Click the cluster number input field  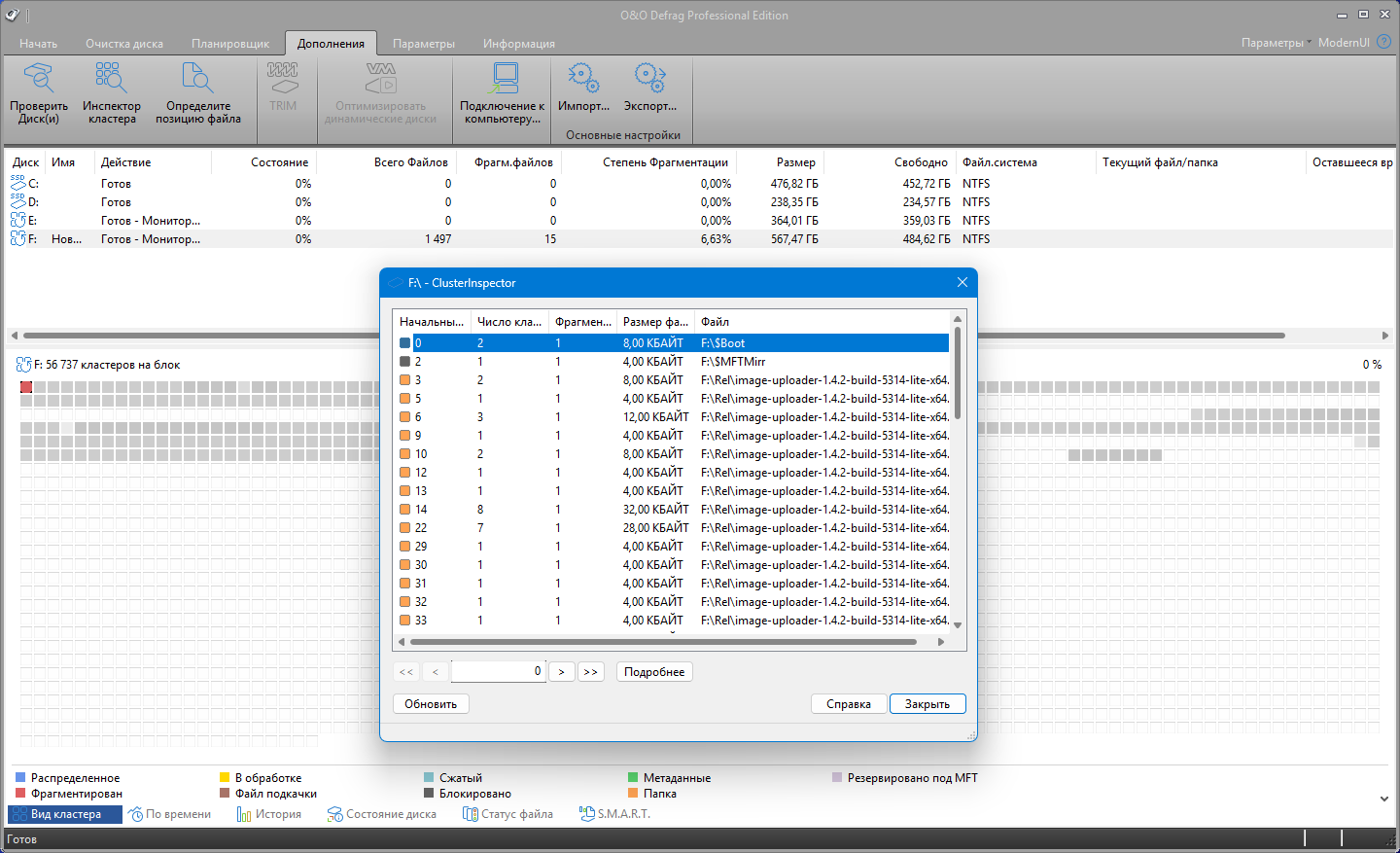tap(498, 671)
